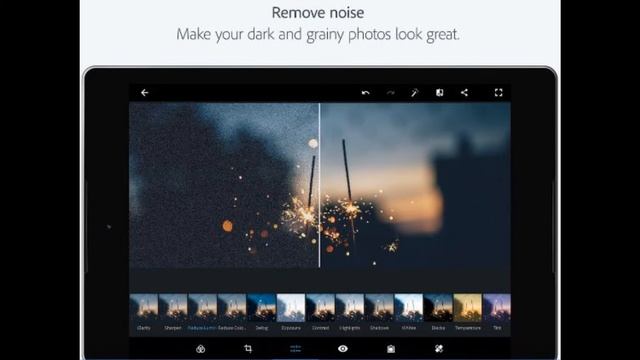
Task: Select the spot heal bandage tool
Action: [x=439, y=349]
